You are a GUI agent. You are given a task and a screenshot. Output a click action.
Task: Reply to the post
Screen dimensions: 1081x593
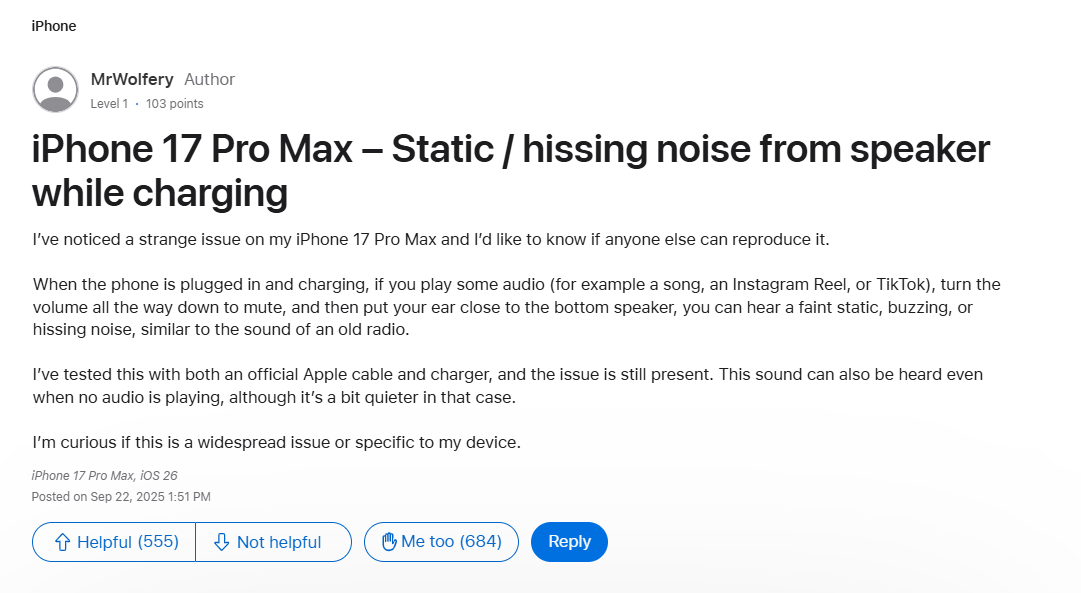[569, 542]
